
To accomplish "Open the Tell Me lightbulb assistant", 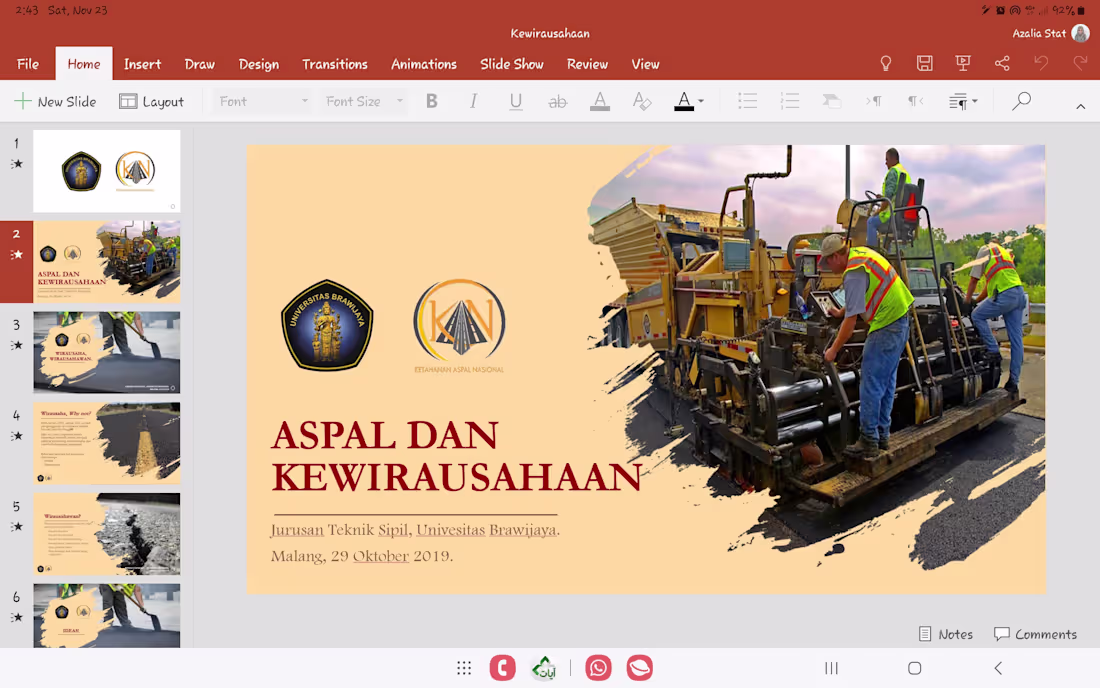I will click(x=886, y=62).
